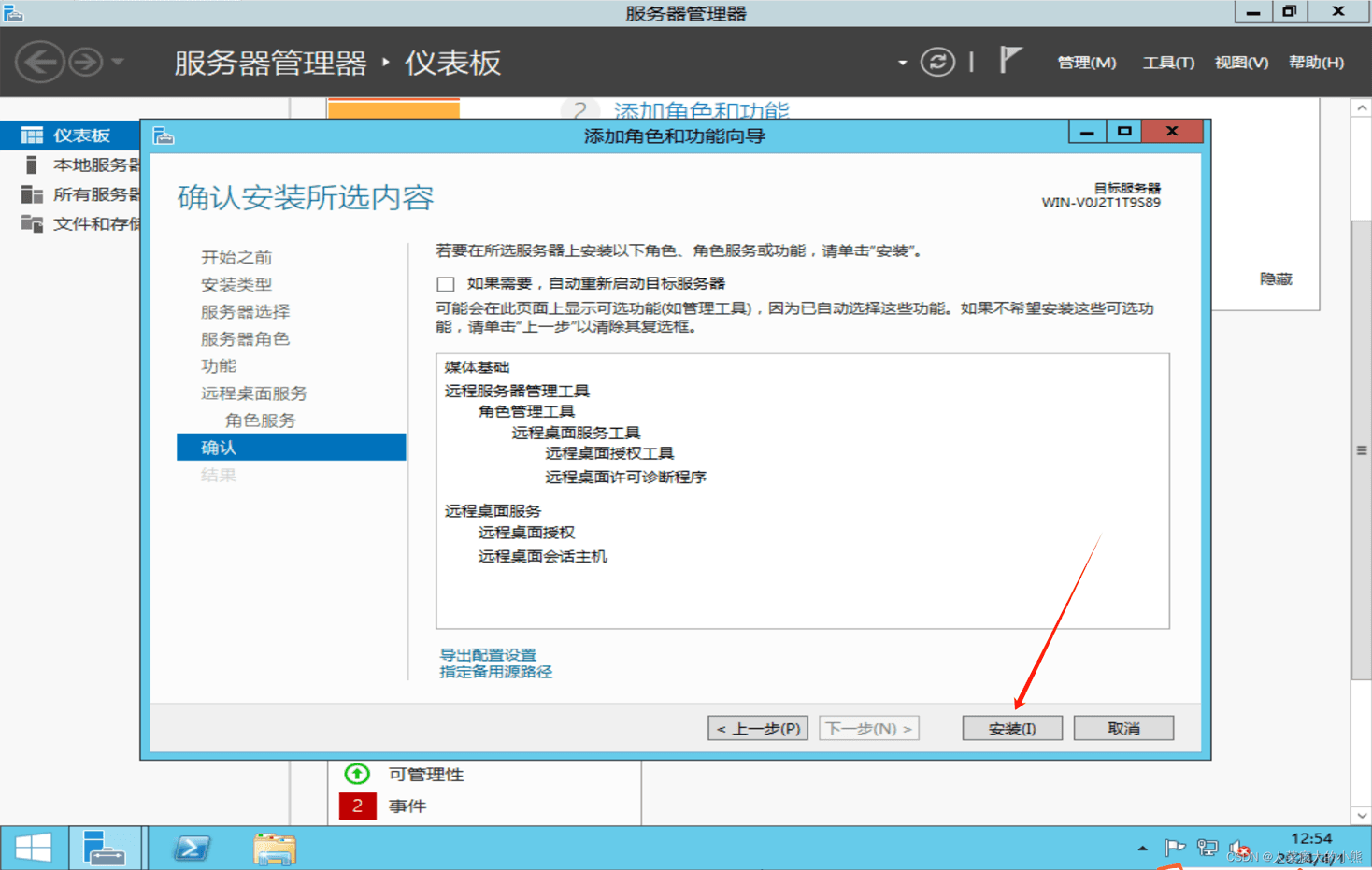Click 导出配置设置 link
This screenshot has height=870, width=1372.
[x=488, y=655]
